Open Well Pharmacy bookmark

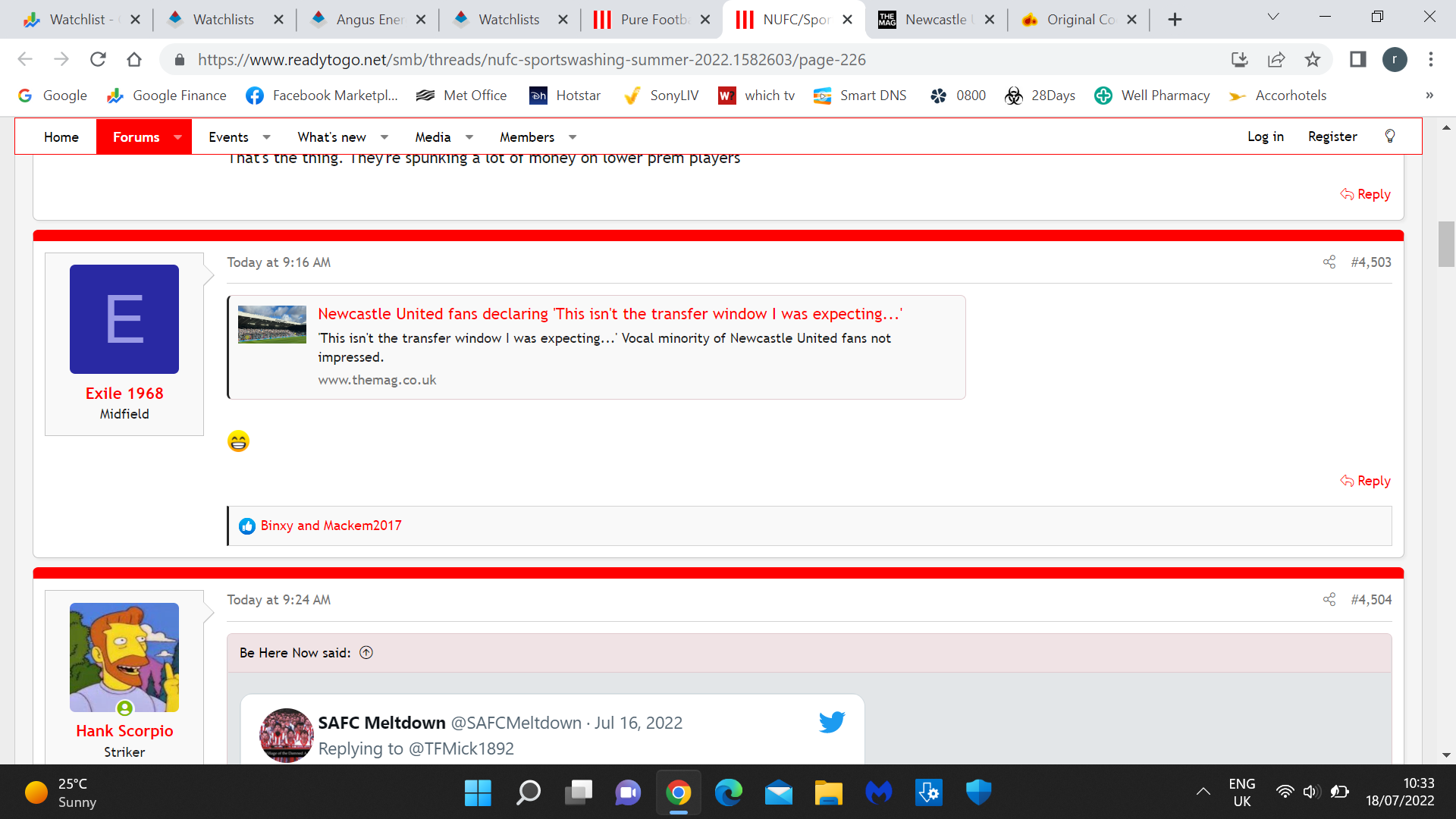coord(1153,96)
